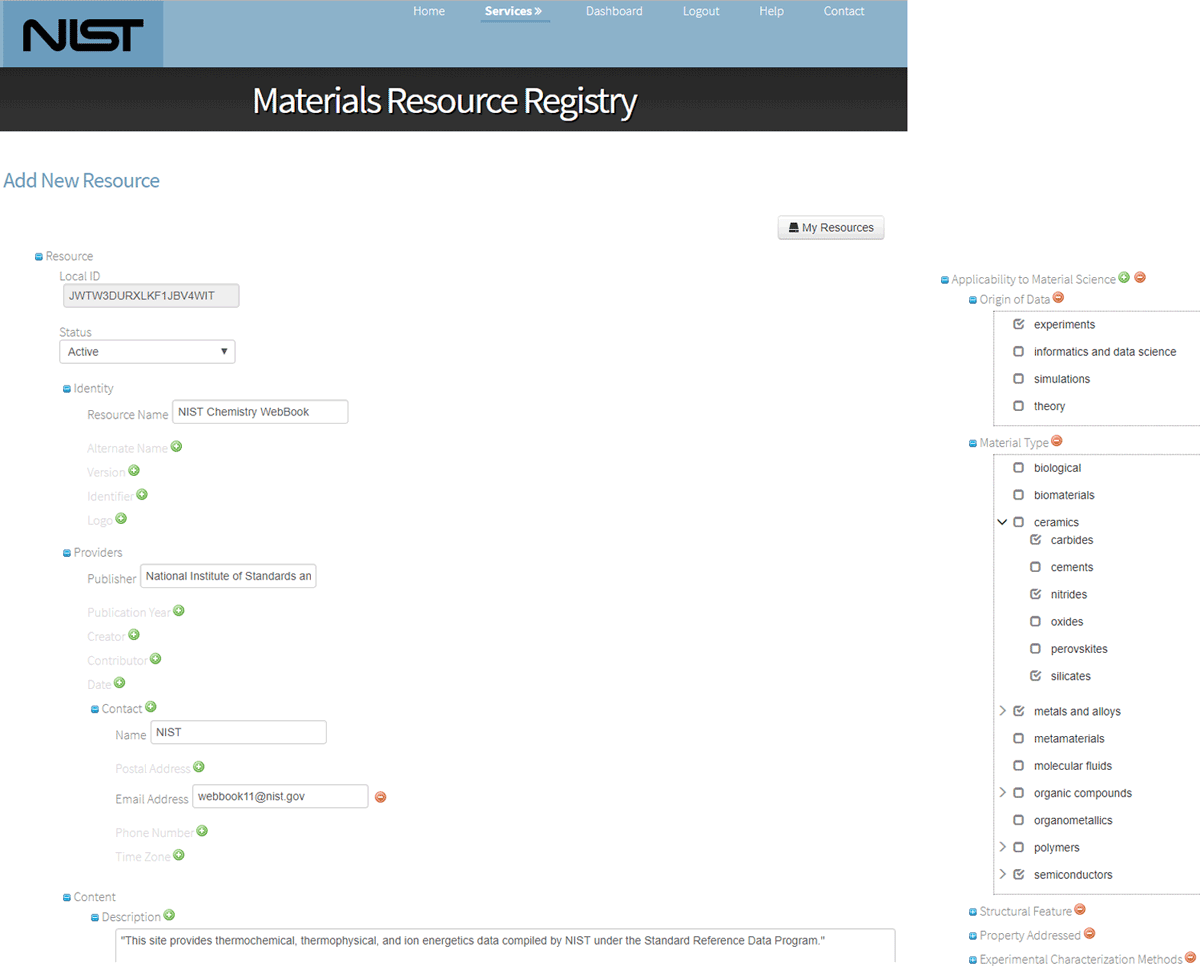Open the Dashboard page
This screenshot has height=966, width=1200.
pyautogui.click(x=614, y=11)
